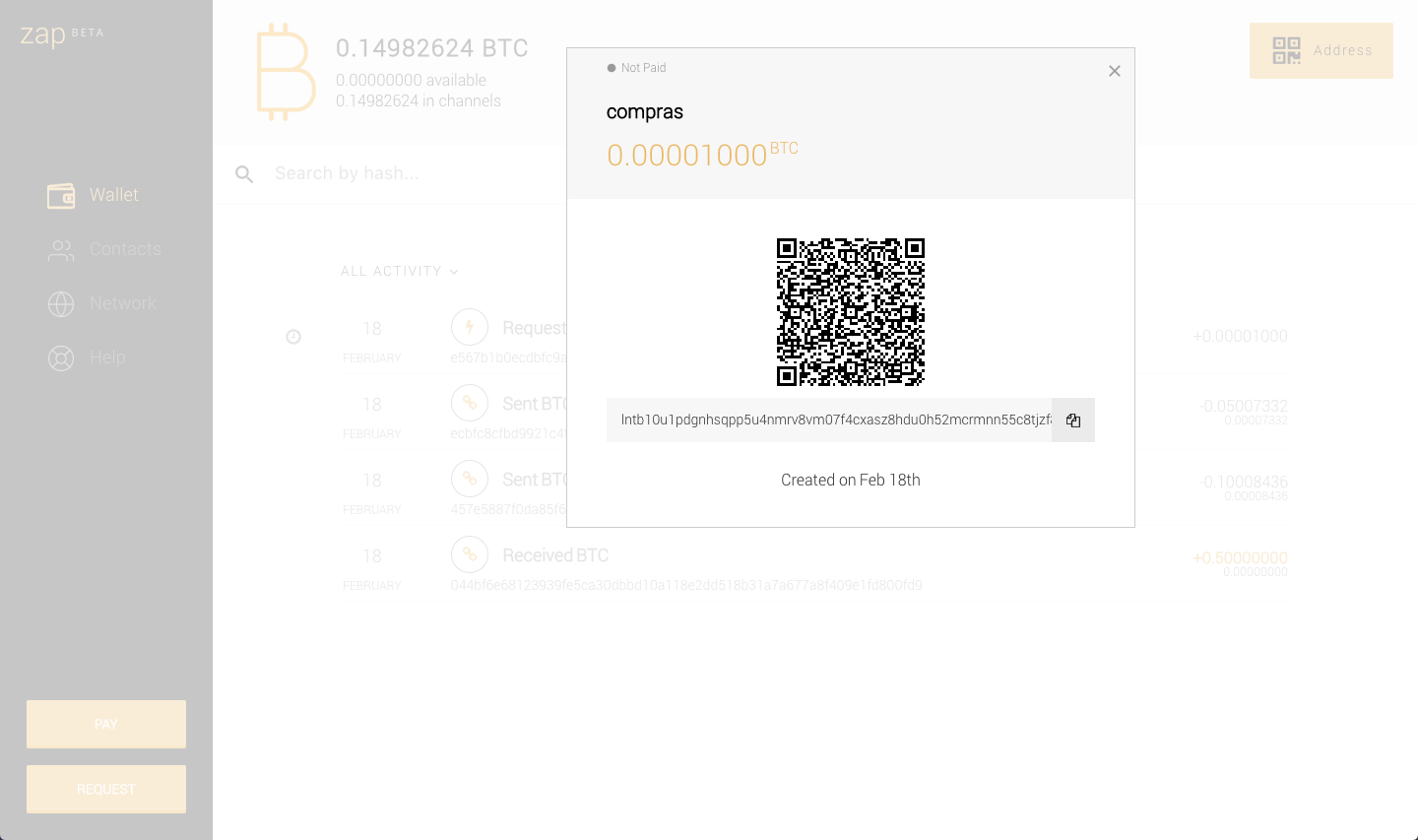This screenshot has height=840, width=1418.
Task: Click the compras invoice title
Action: (645, 112)
